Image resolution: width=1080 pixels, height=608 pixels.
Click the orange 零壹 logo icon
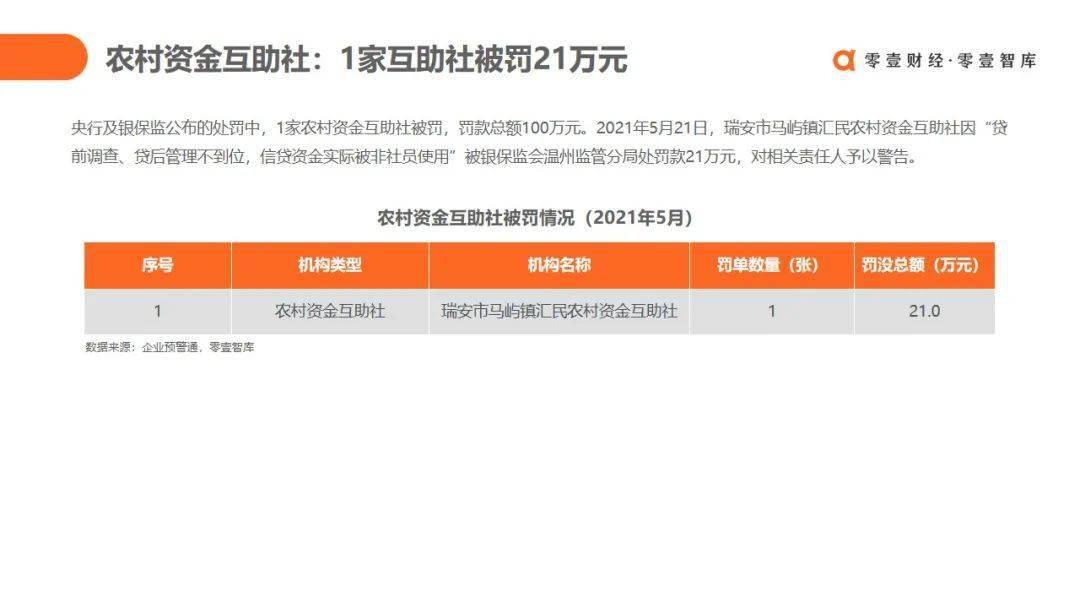click(x=844, y=61)
